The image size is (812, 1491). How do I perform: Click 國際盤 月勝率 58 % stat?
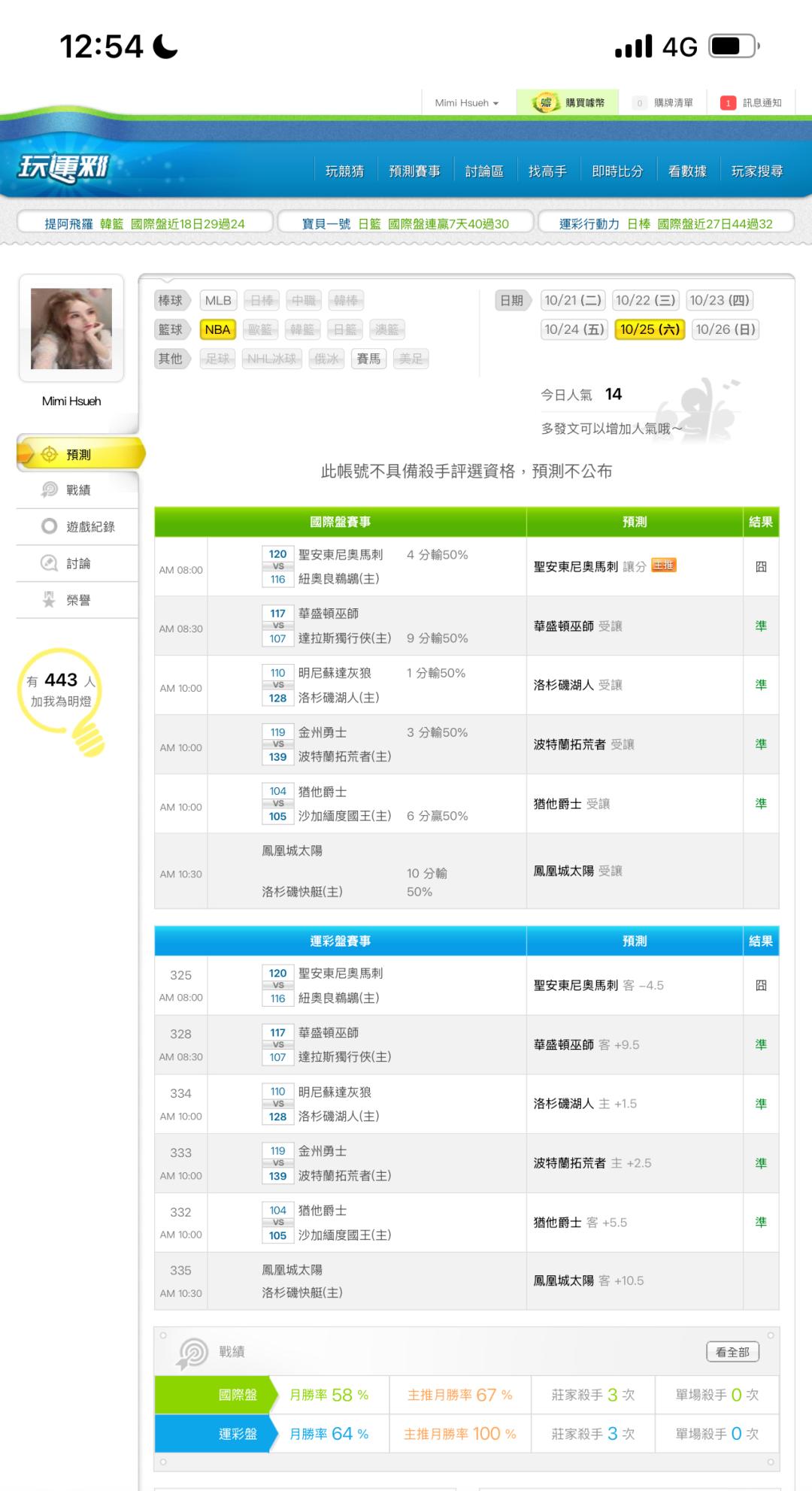pos(329,1395)
